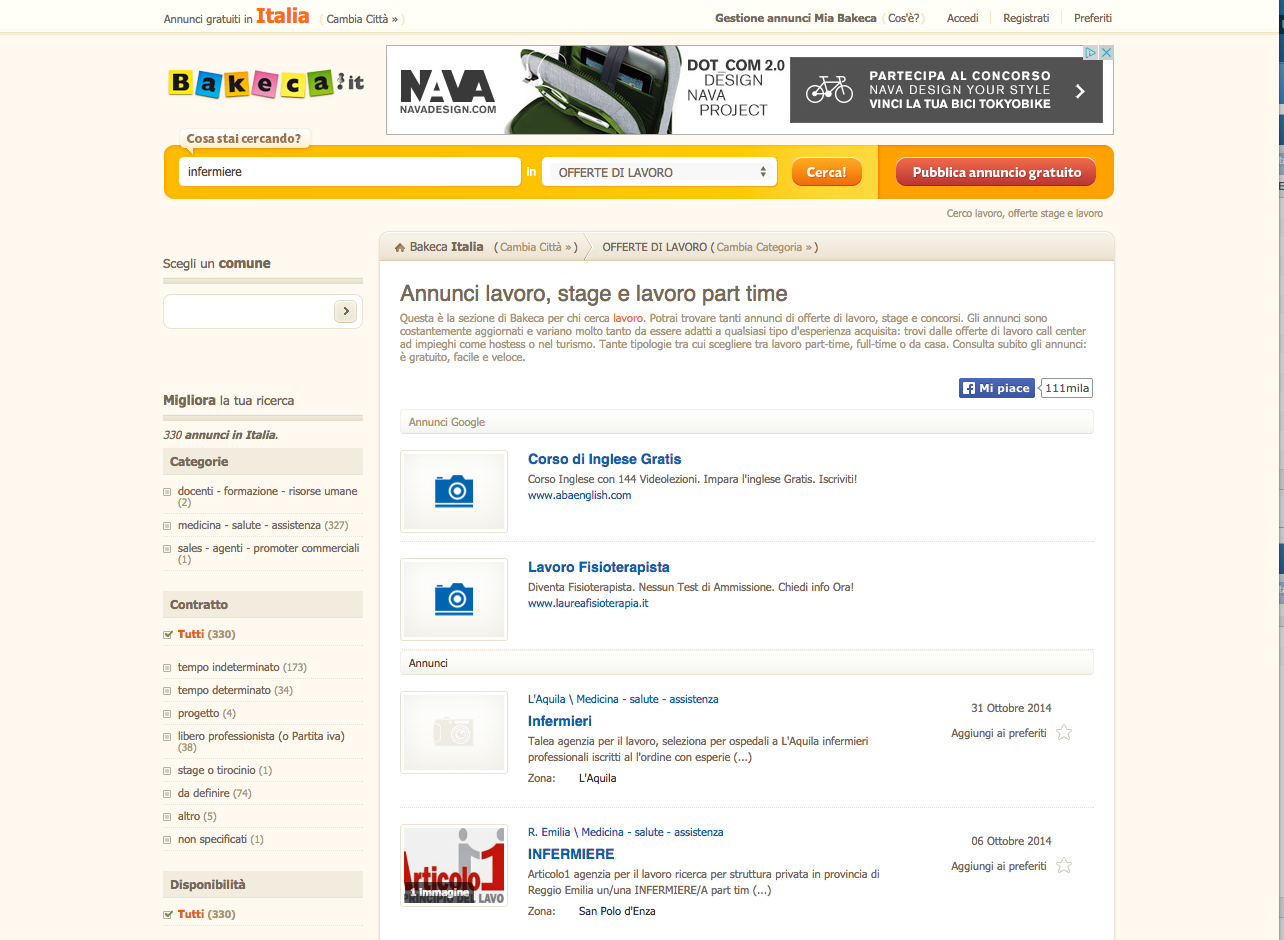
Task: Submit the comune search with arrow button
Action: 345,311
